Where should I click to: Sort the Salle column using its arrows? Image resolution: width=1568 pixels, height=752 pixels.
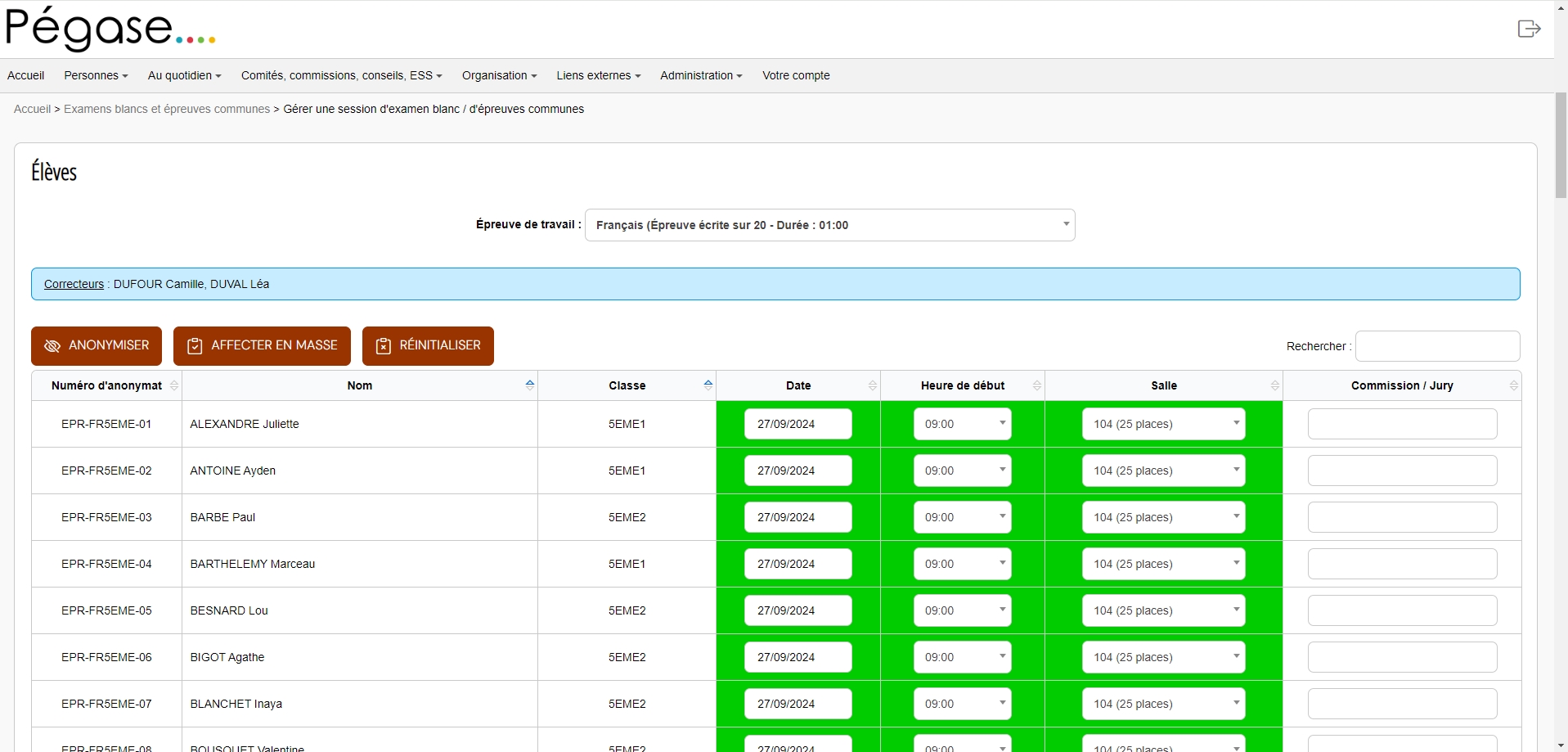tap(1275, 385)
